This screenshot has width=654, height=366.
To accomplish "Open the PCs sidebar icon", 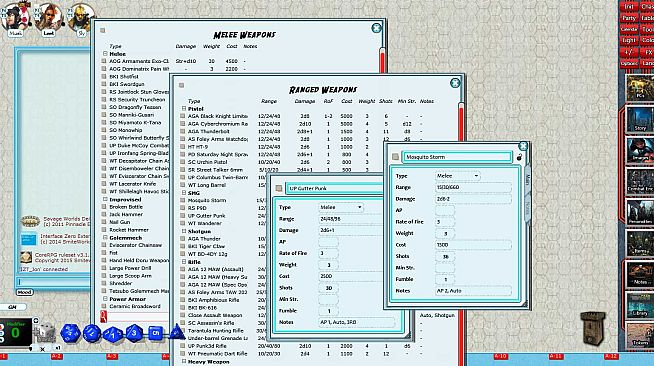I will [x=639, y=88].
